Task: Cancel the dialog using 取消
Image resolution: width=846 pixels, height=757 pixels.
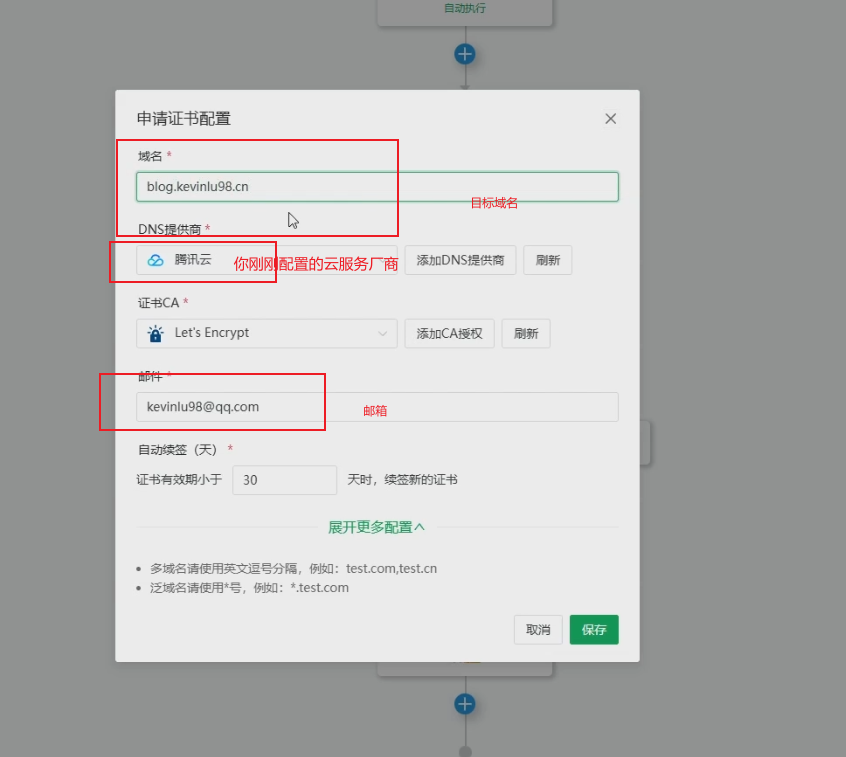Action: tap(537, 629)
